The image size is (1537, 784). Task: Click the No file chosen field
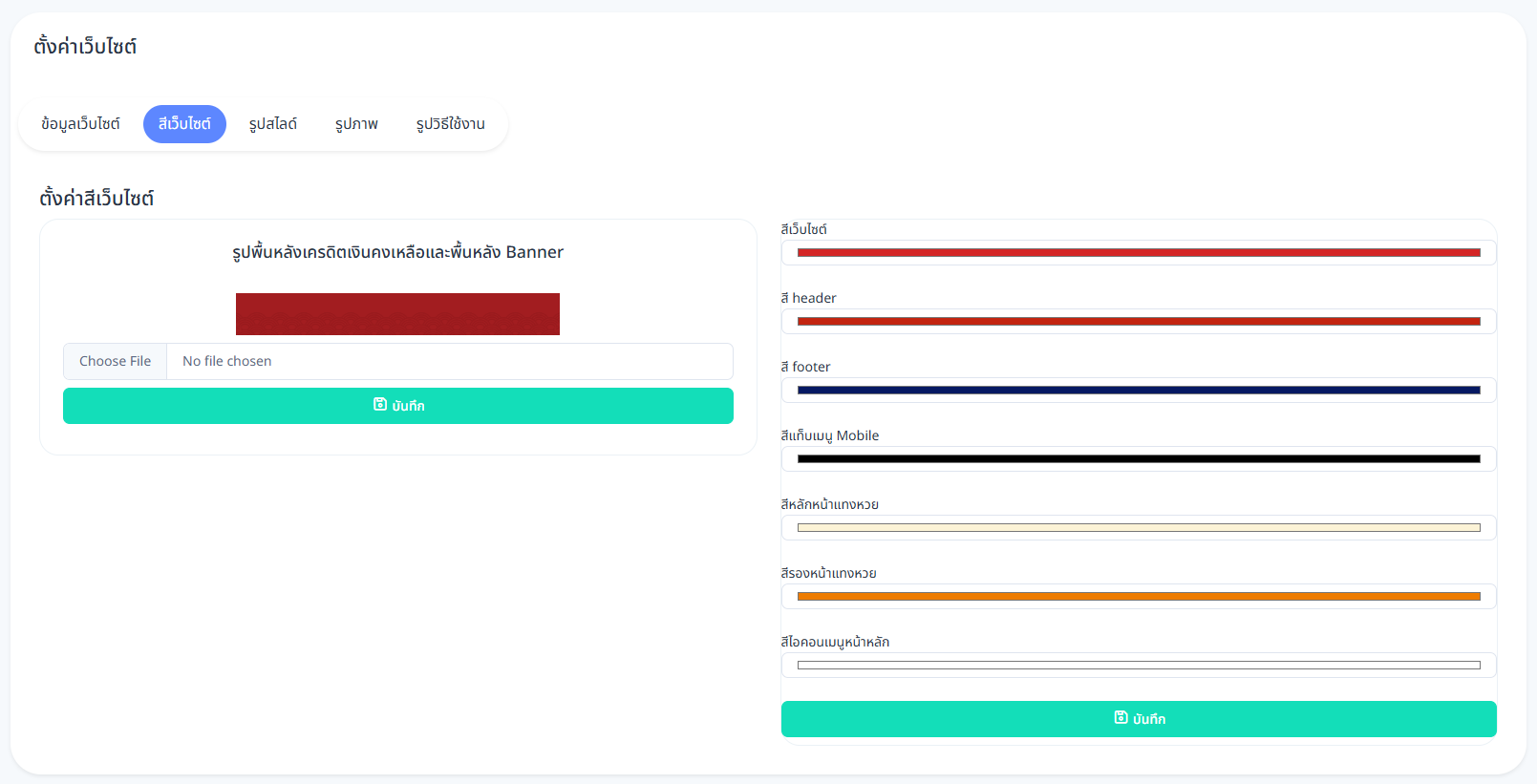click(x=449, y=361)
